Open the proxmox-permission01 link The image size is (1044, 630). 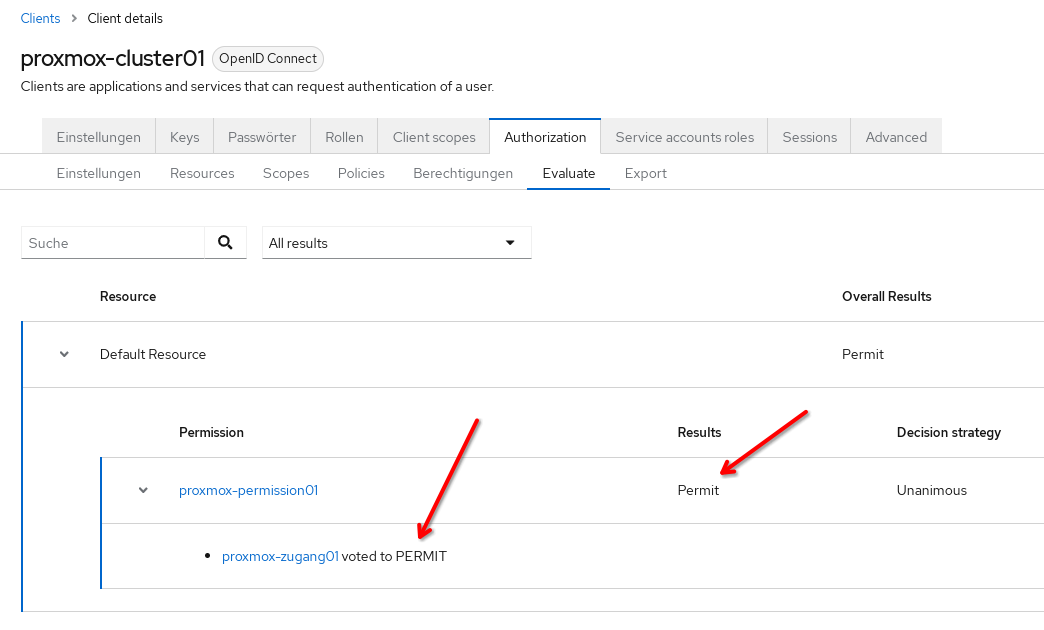click(248, 490)
